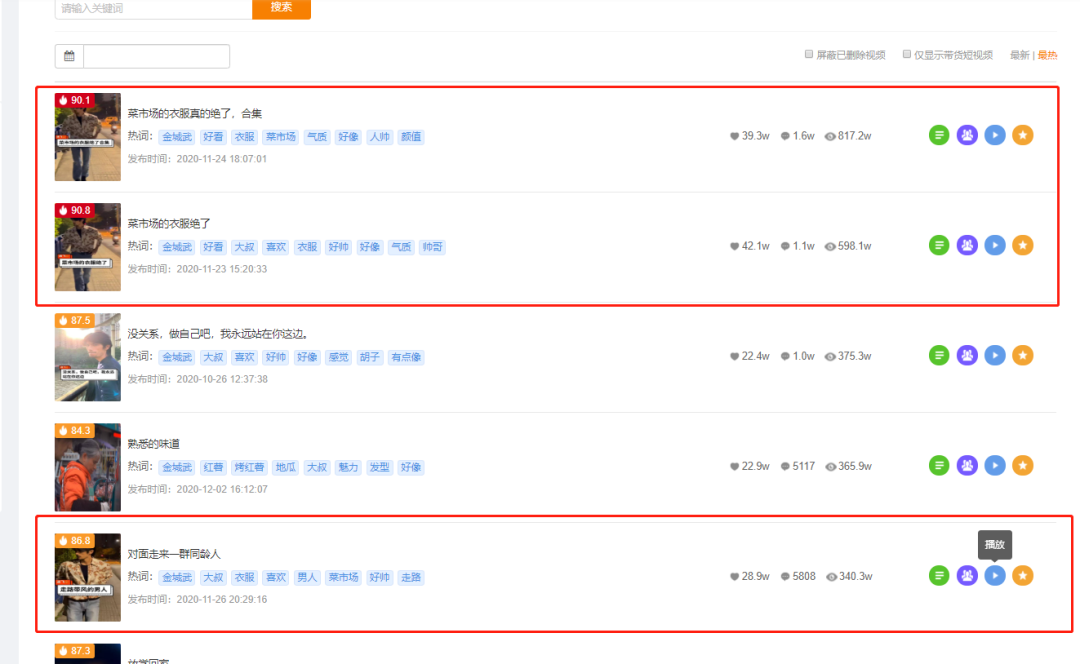
Task: Click orange star icon in the 87.5 row
Action: point(1023,355)
